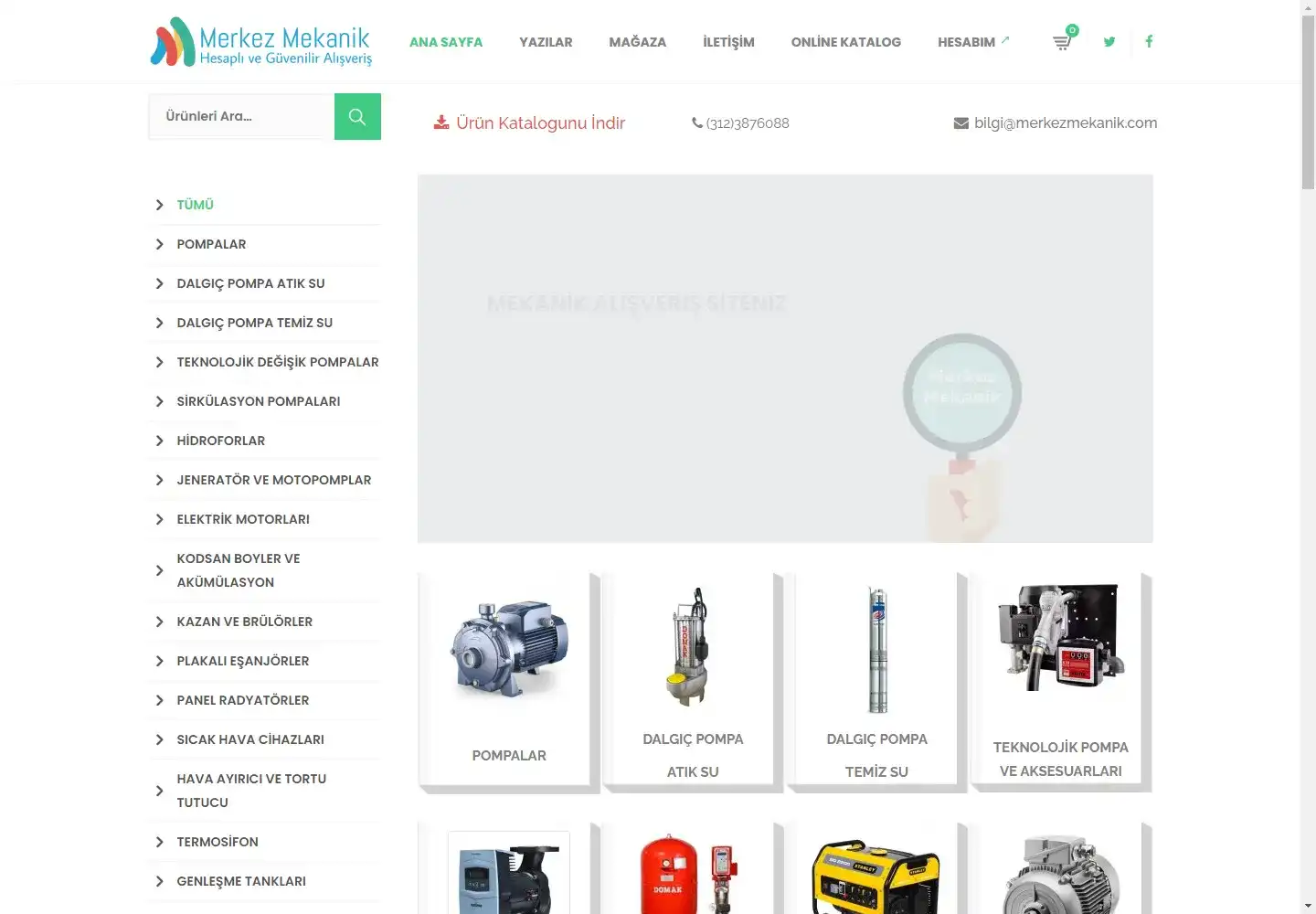Expand the ELEKTRİK MOTORLARI chevron
Image resolution: width=1316 pixels, height=914 pixels.
159,519
